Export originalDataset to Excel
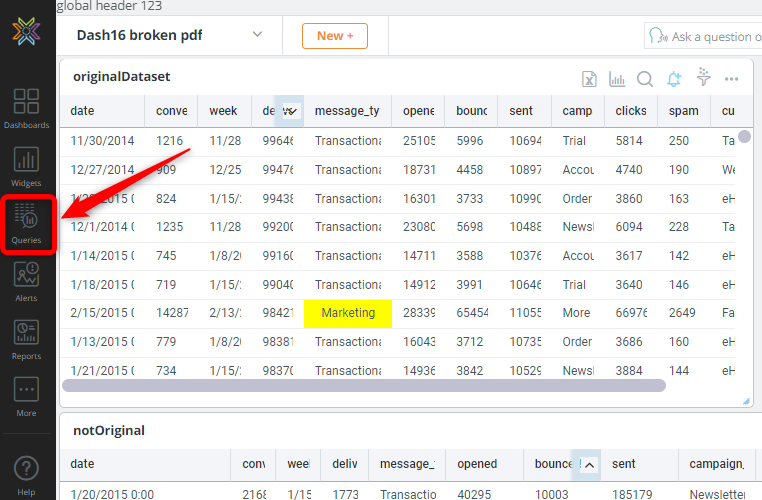This screenshot has height=500, width=762. click(x=590, y=79)
